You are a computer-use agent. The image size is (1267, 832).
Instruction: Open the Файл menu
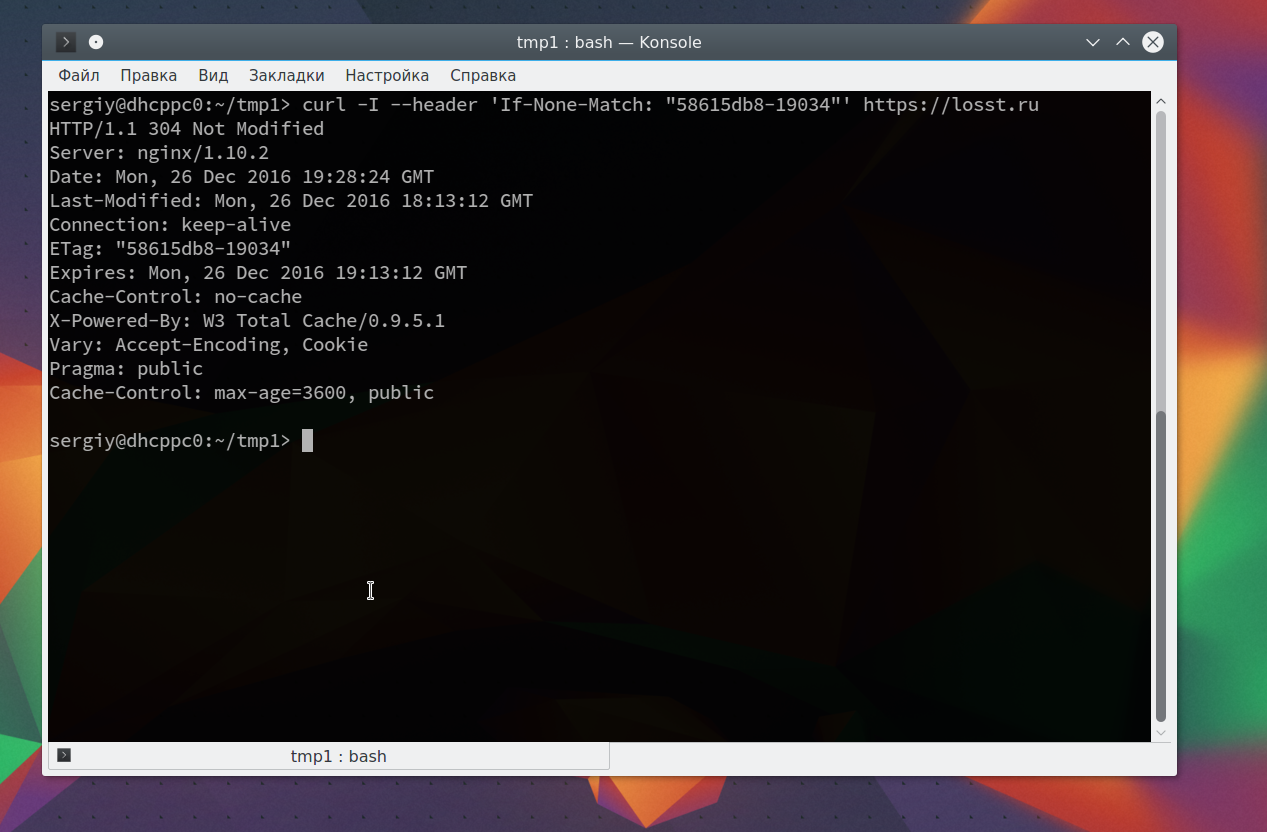79,75
